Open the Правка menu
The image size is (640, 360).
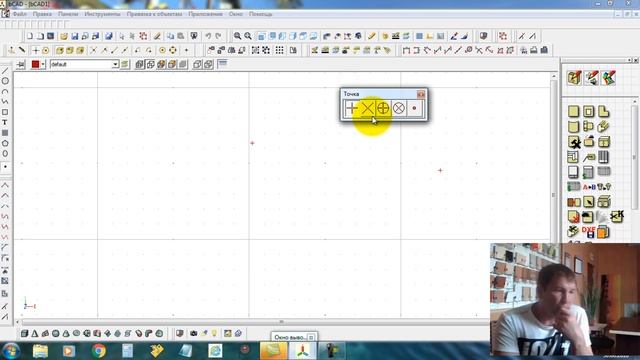(x=42, y=14)
